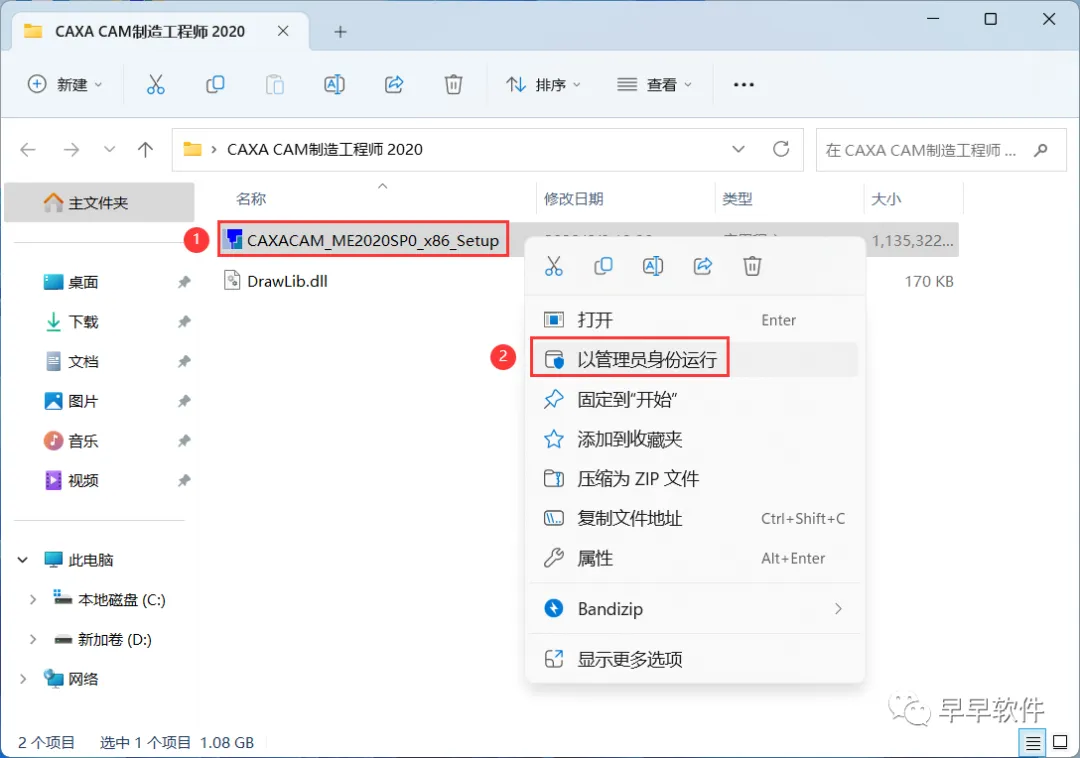Go back with the left arrow

(x=28, y=149)
